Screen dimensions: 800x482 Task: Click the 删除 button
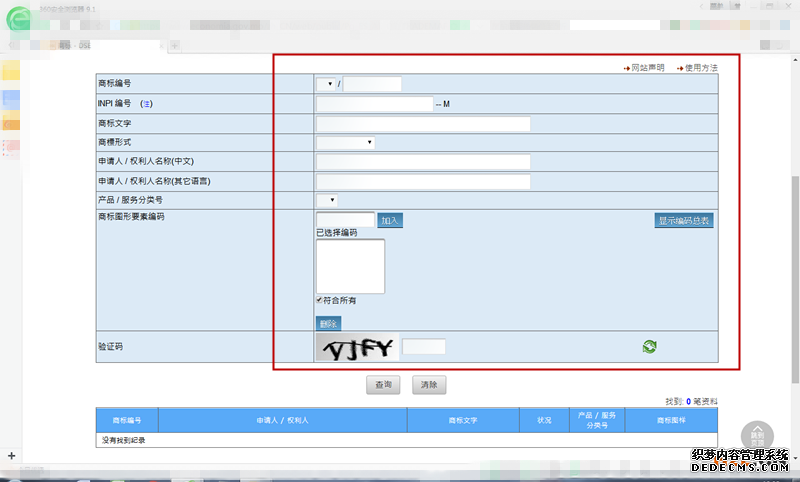point(329,323)
